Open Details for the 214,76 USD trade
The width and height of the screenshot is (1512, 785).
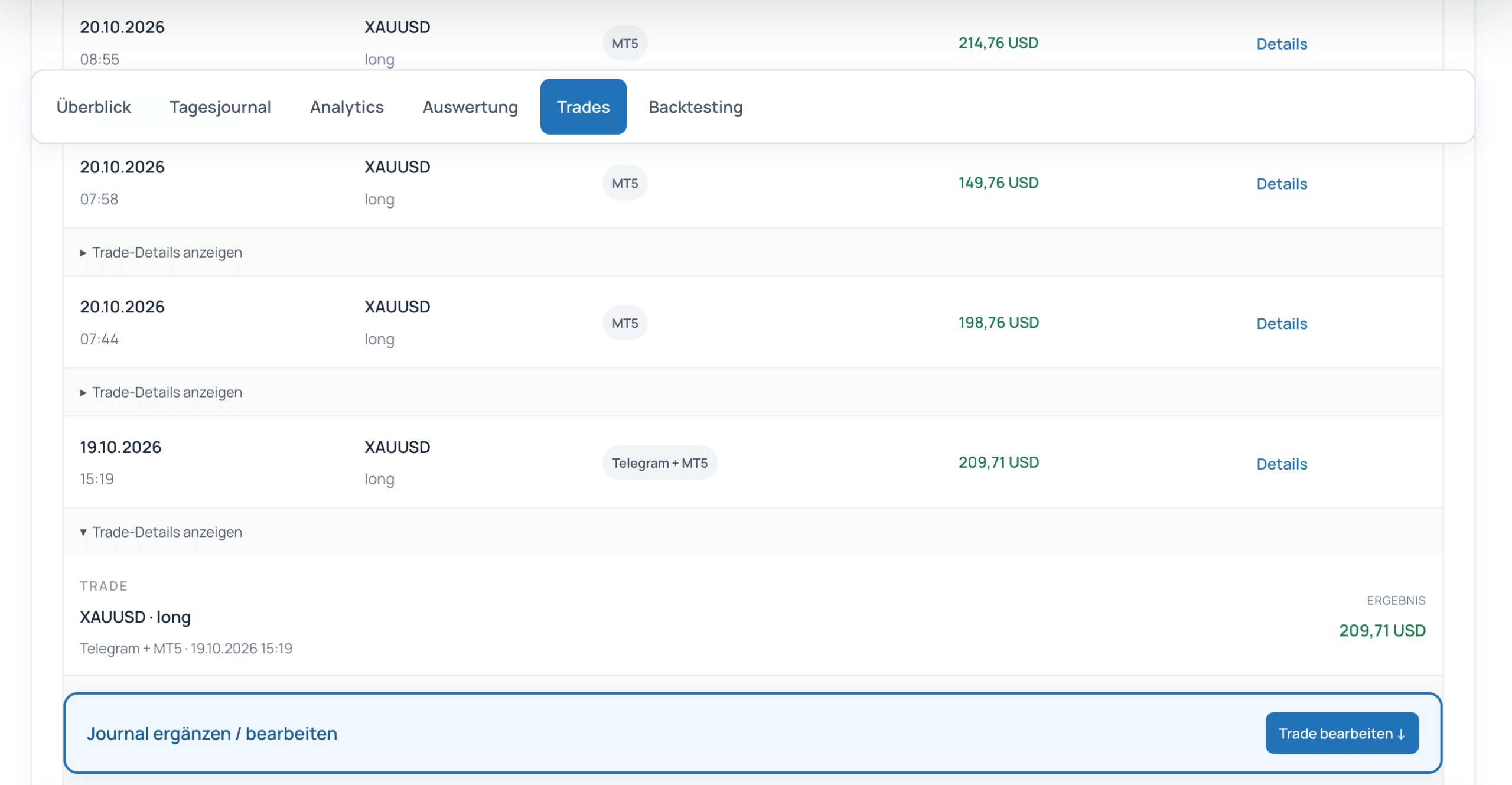1281,44
